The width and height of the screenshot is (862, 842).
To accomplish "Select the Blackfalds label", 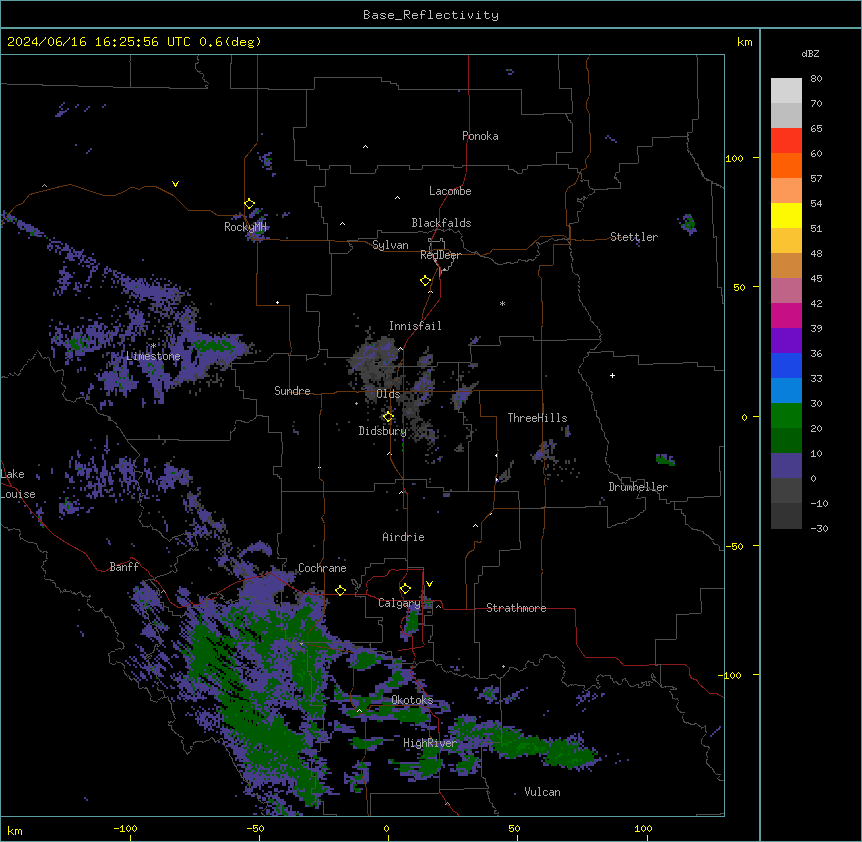I will pyautogui.click(x=441, y=223).
